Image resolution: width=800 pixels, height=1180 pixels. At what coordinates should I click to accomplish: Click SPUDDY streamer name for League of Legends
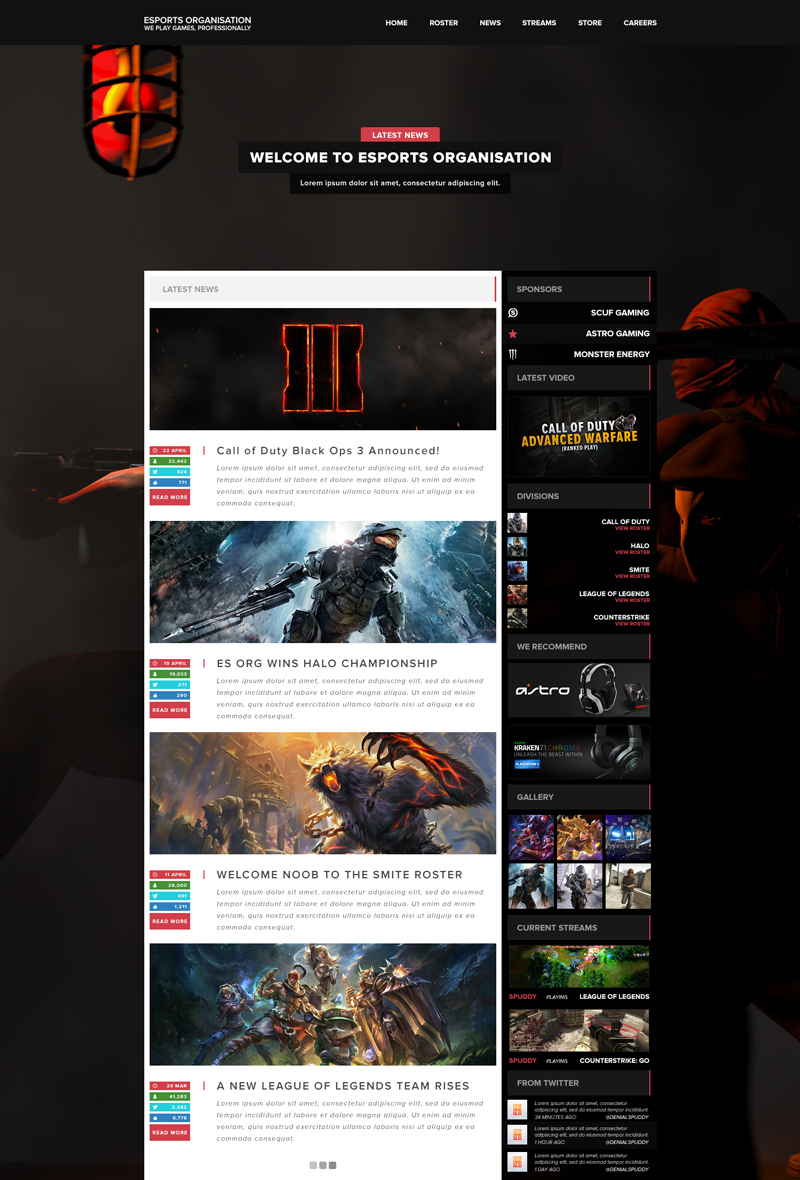[x=523, y=997]
